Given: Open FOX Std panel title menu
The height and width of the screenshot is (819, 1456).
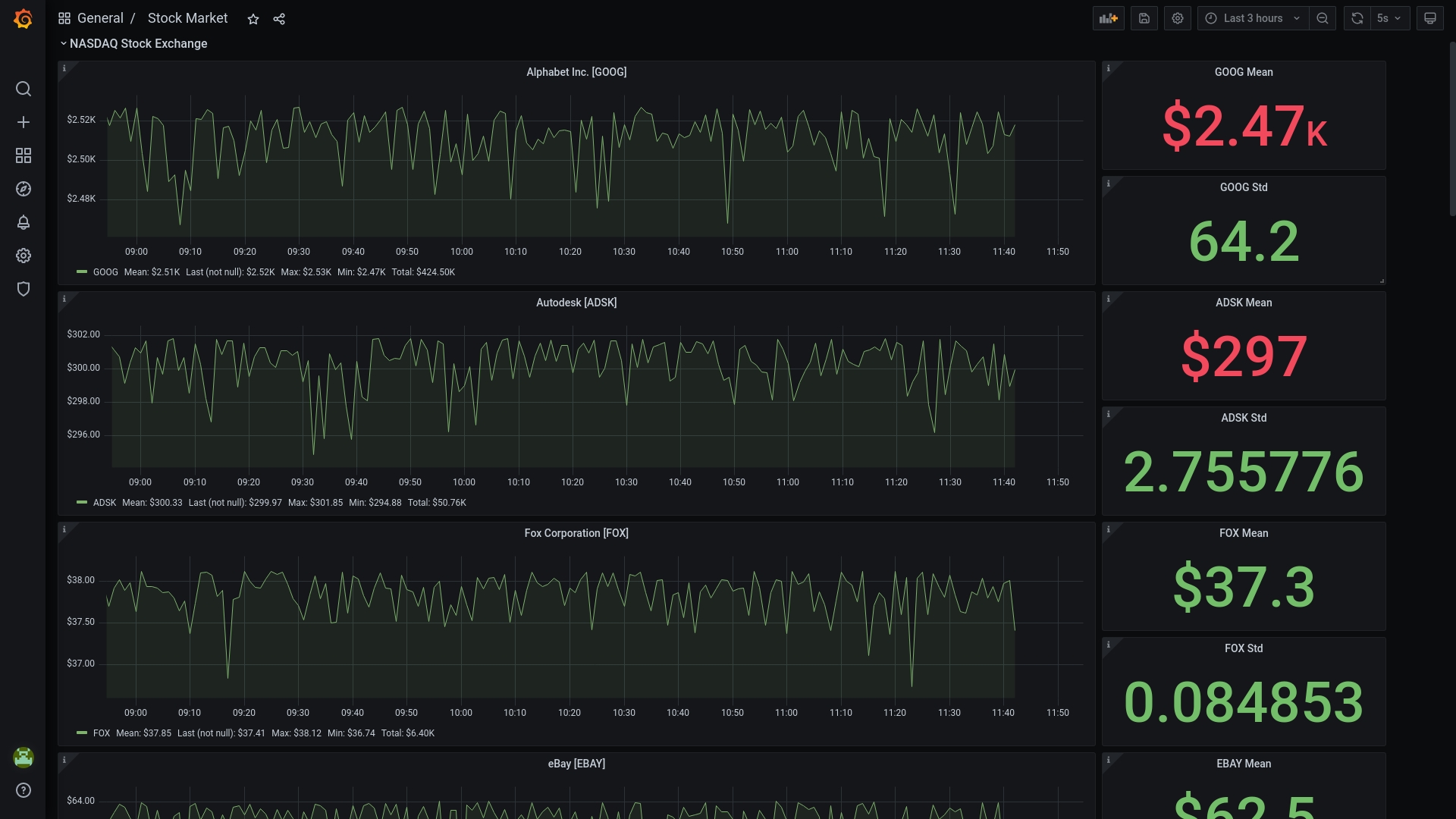Looking at the screenshot, I should (1244, 648).
